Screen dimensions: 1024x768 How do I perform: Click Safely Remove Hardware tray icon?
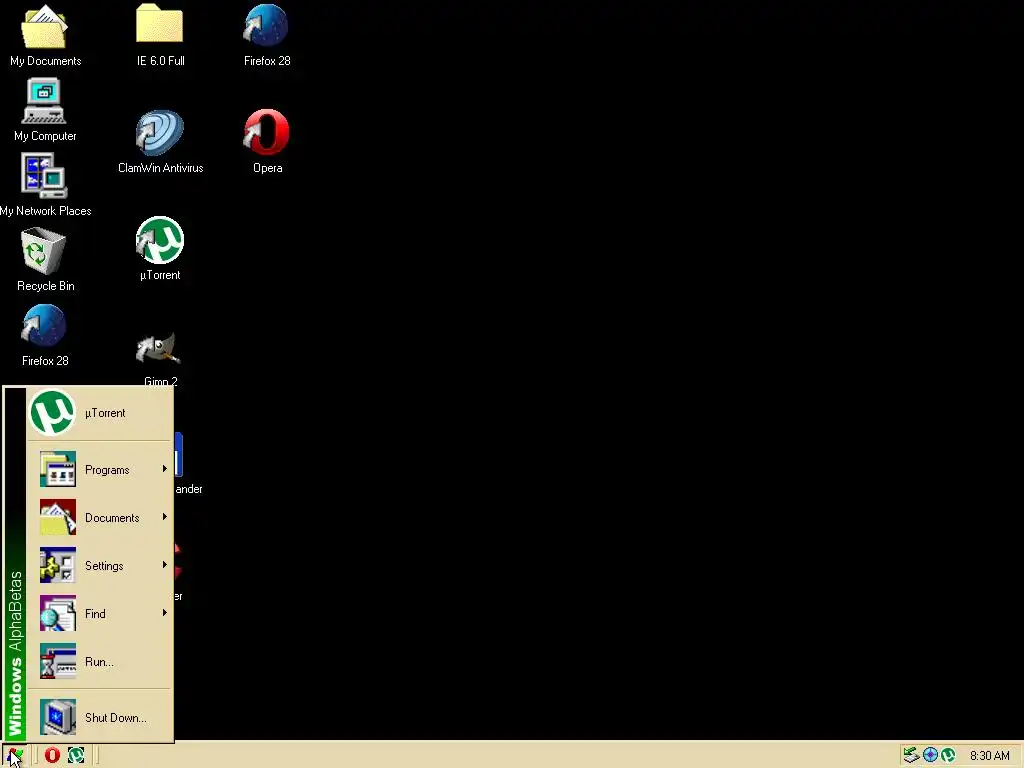coord(910,756)
